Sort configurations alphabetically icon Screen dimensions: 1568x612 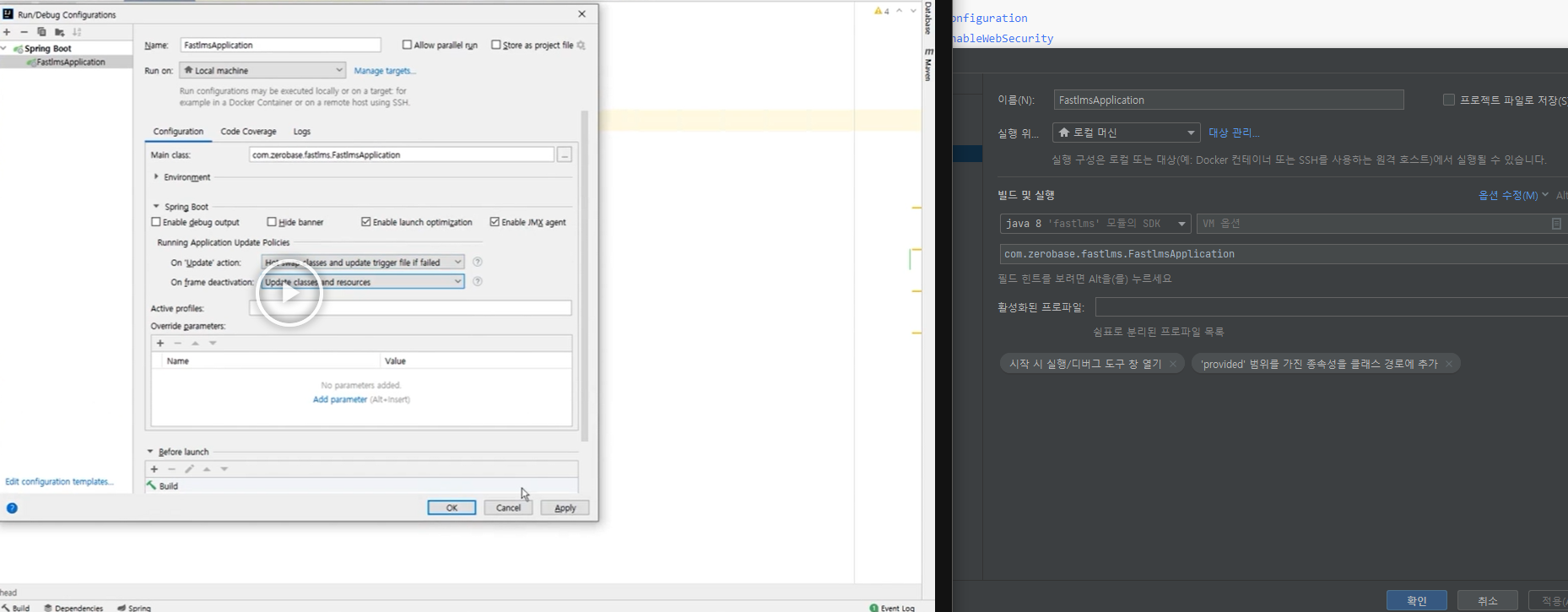coord(77,32)
